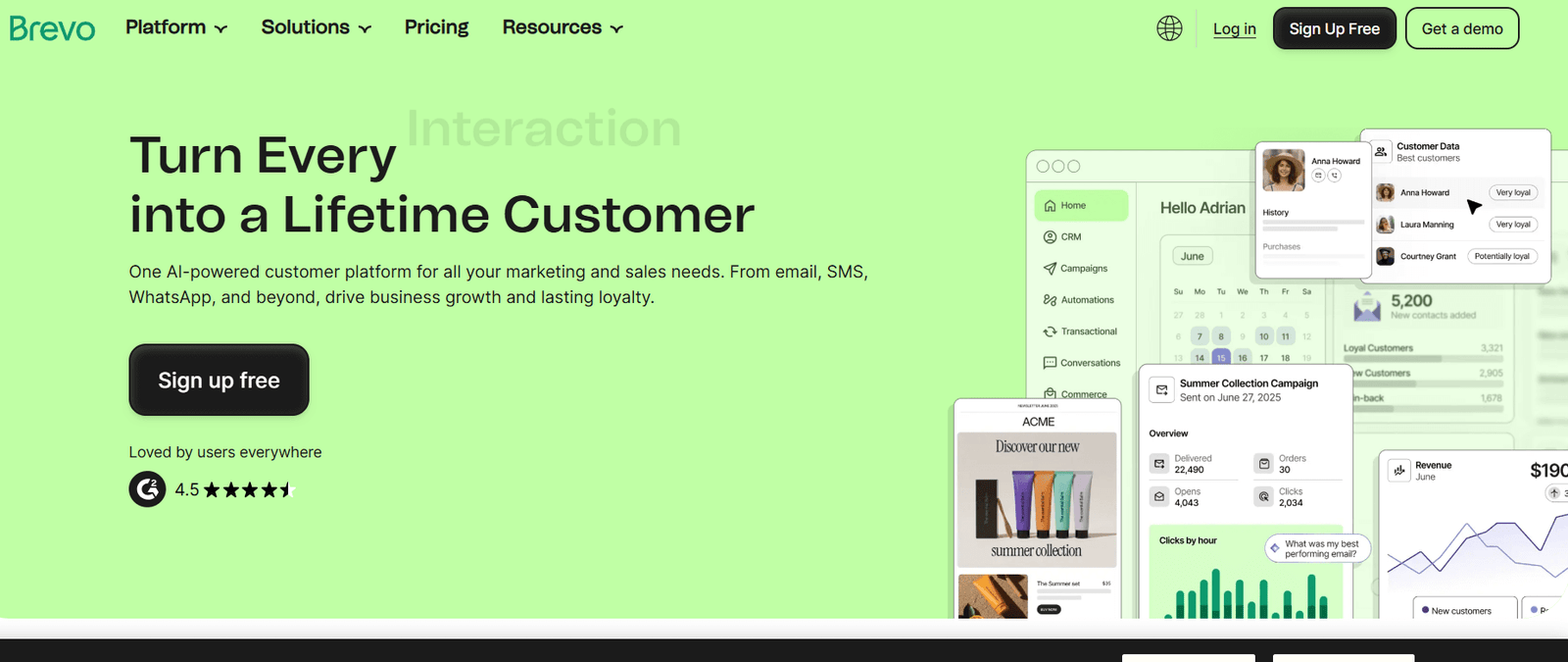Click the Log in link
This screenshot has width=1568, height=662.
pos(1234,28)
